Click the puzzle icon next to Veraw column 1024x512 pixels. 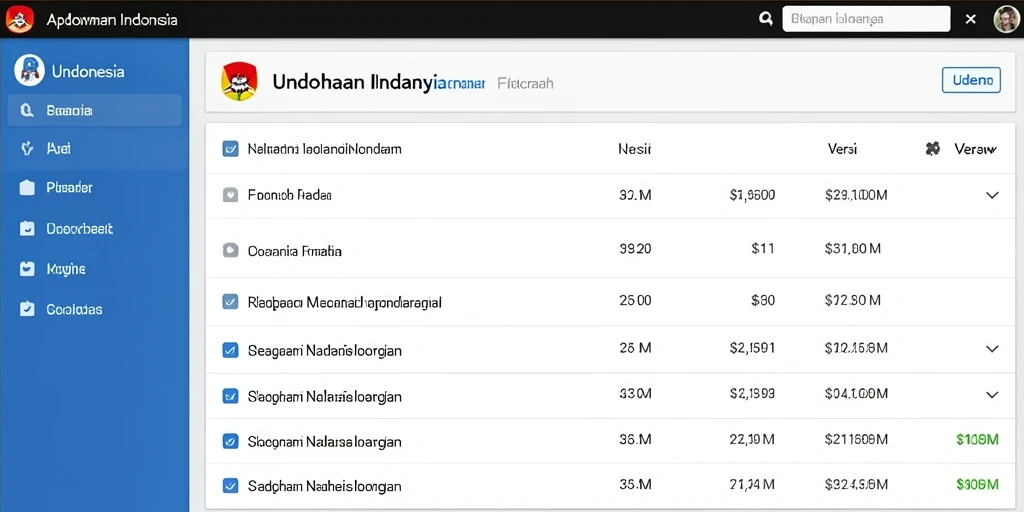(x=933, y=149)
